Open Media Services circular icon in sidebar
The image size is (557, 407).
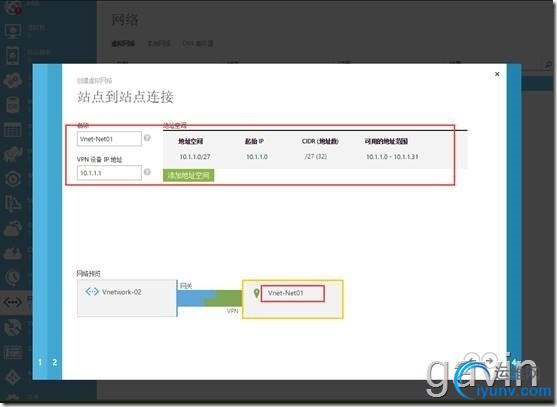click(13, 179)
